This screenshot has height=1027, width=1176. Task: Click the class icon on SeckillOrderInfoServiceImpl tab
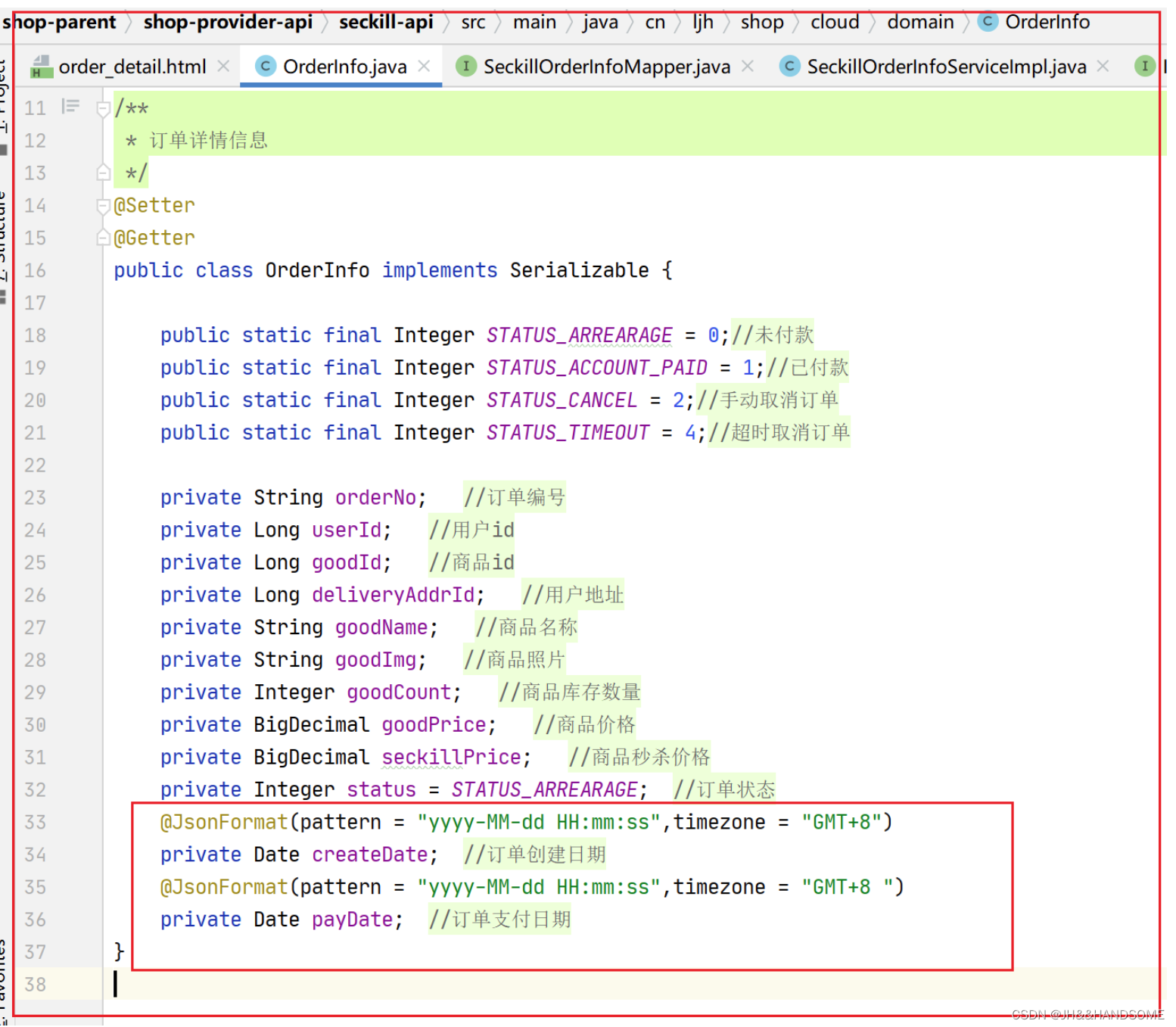tap(789, 67)
